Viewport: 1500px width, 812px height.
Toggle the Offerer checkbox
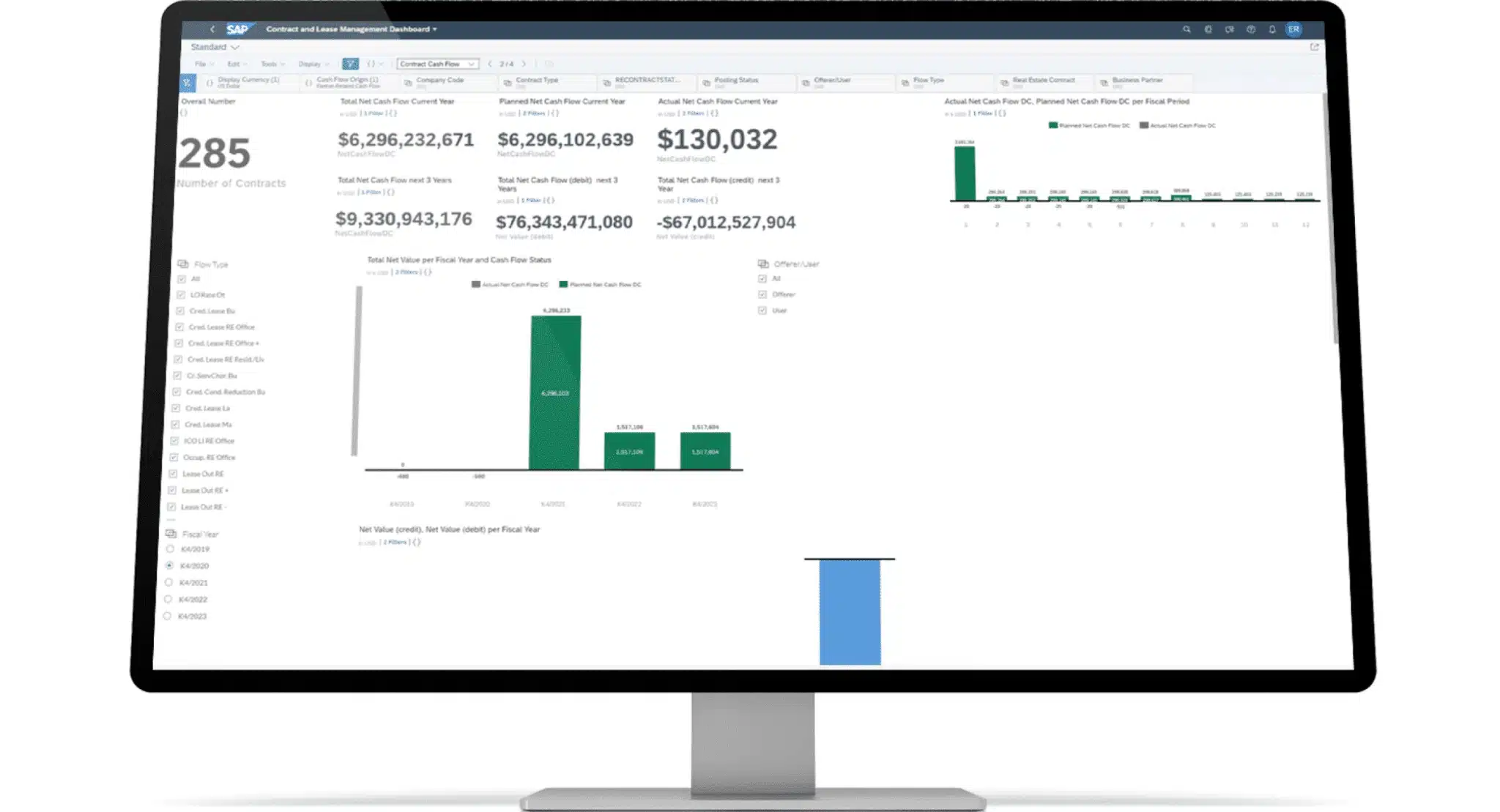[762, 294]
